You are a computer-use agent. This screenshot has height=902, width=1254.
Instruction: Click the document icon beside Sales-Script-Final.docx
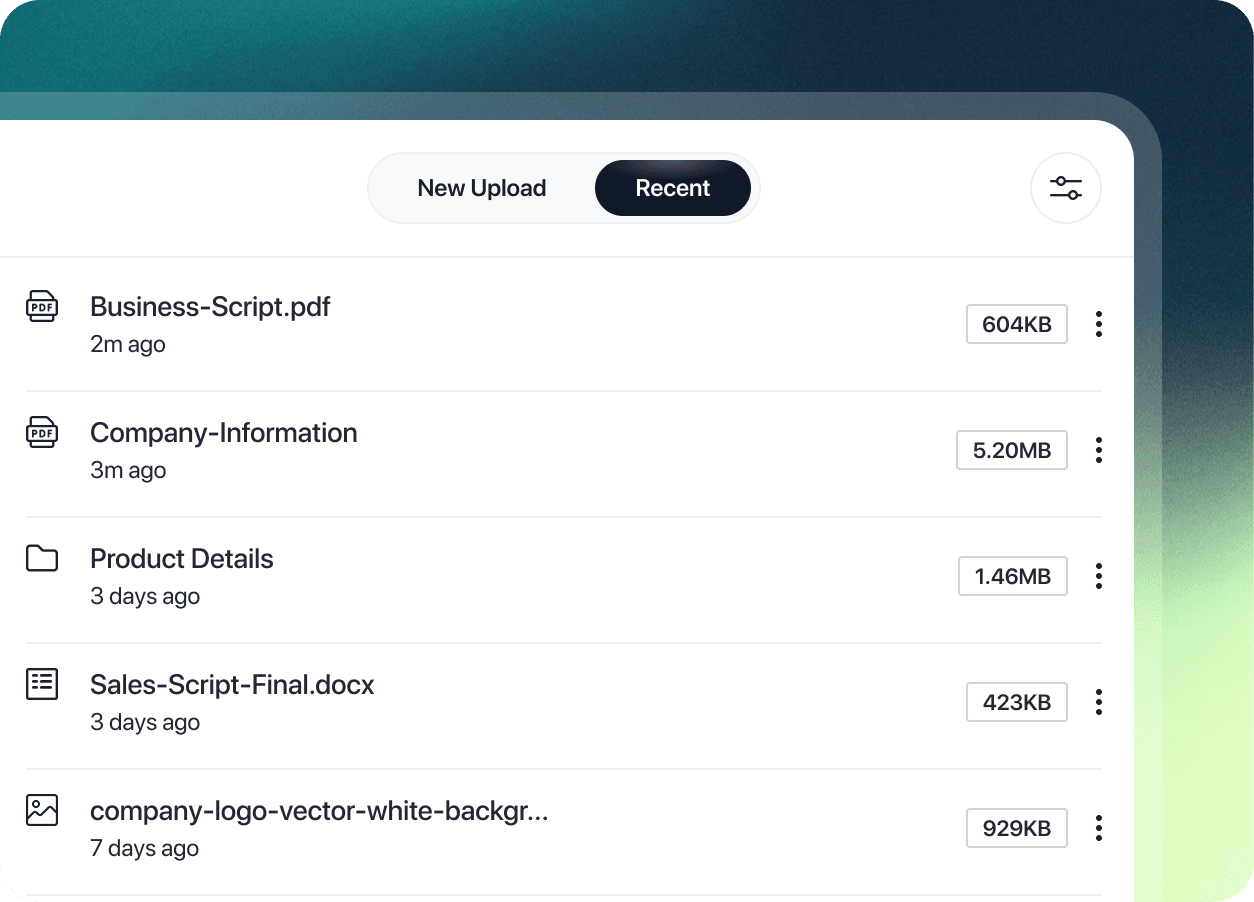[41, 685]
